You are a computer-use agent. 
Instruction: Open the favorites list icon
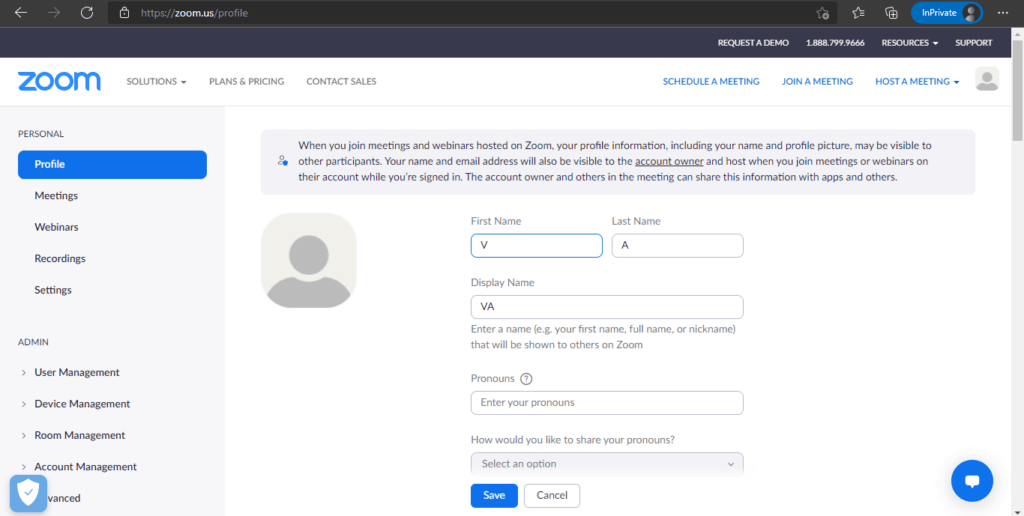coord(858,12)
